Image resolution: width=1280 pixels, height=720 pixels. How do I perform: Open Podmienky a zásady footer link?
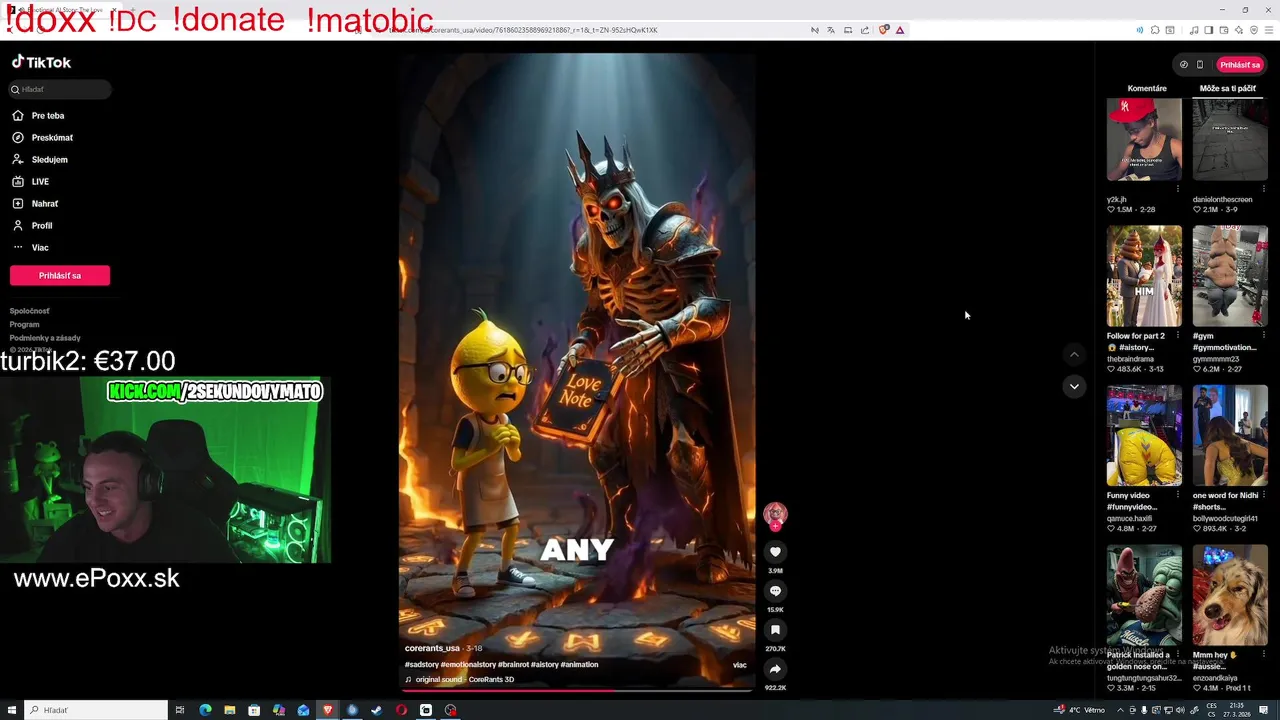point(45,338)
